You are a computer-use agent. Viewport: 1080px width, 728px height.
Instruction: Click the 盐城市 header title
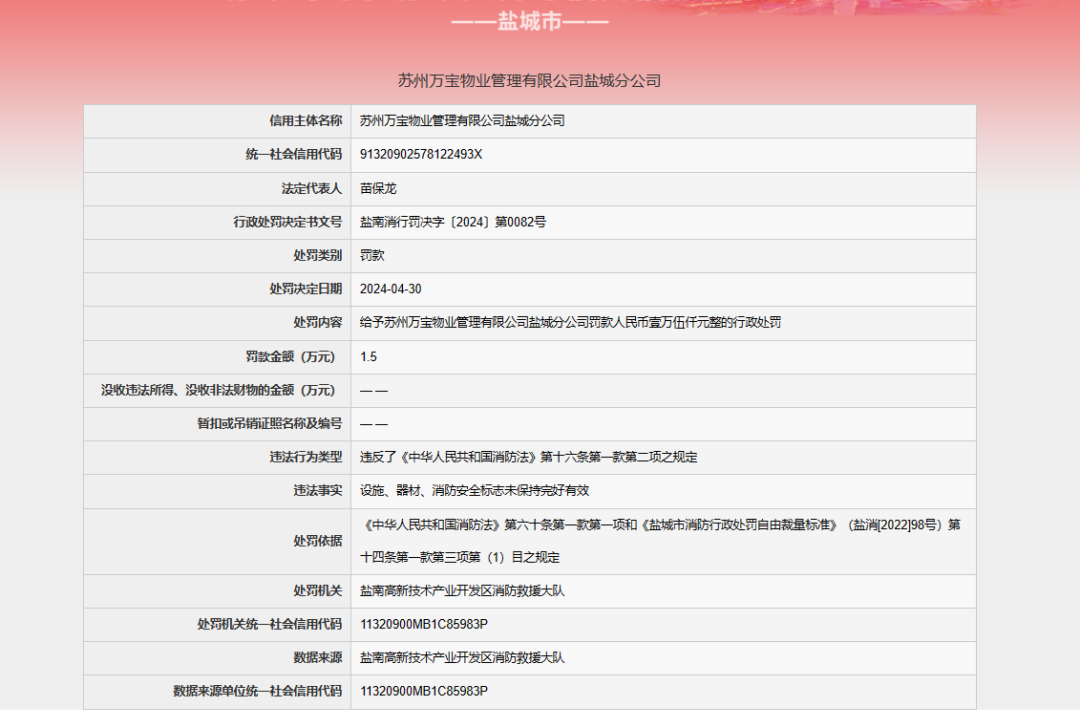point(529,21)
